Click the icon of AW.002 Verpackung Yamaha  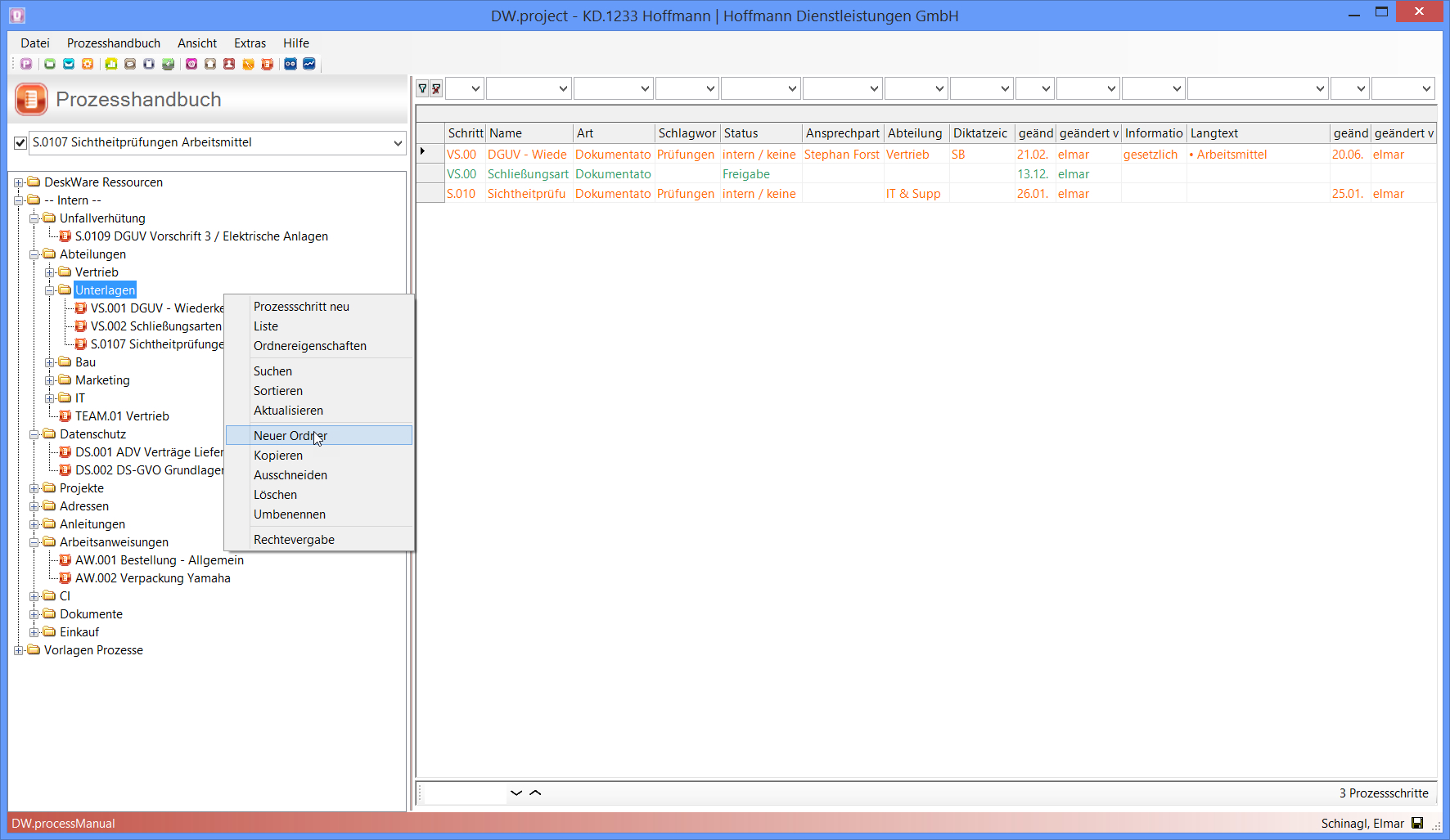click(x=65, y=578)
